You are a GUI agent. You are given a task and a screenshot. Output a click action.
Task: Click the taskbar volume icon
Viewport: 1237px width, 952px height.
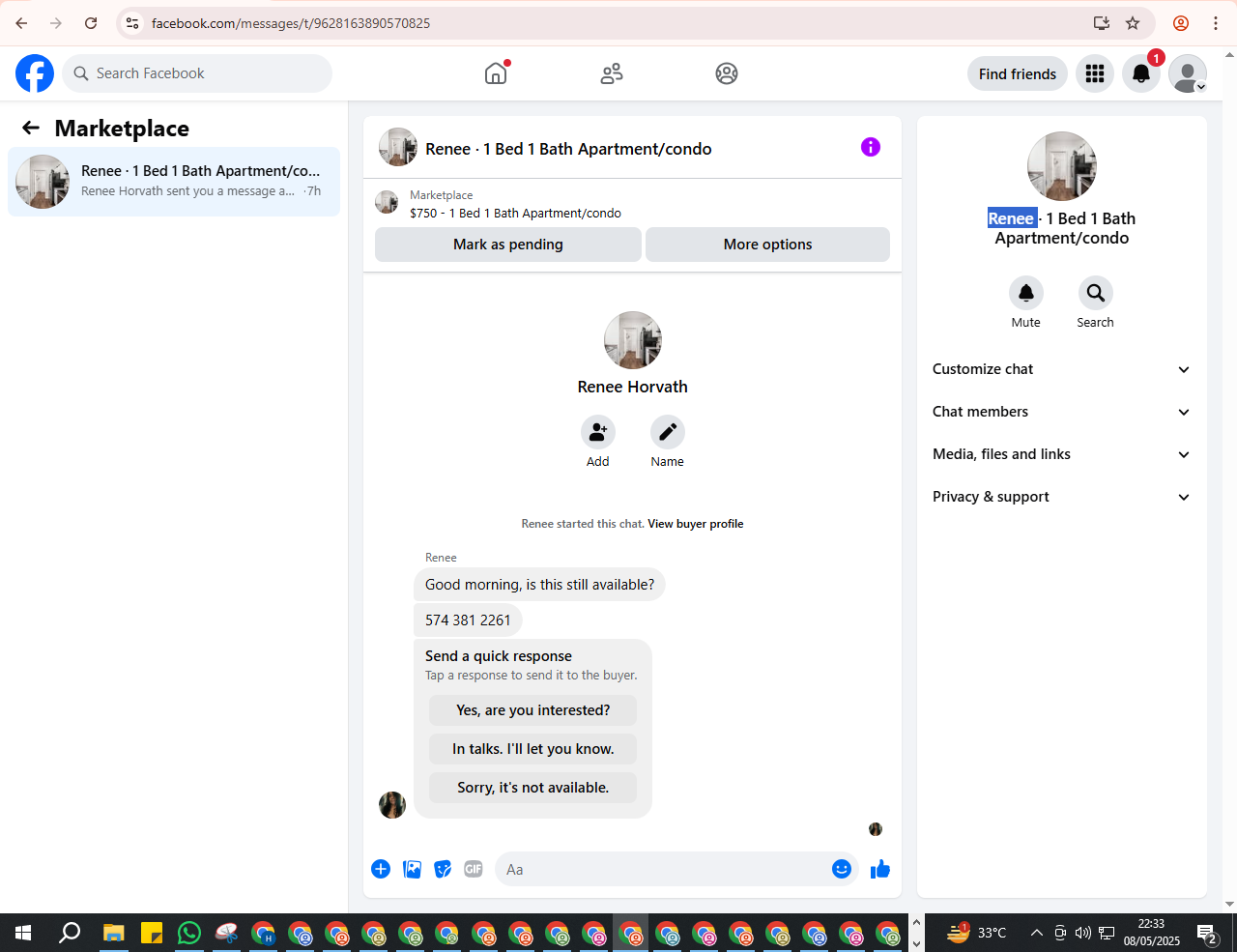pyautogui.click(x=1082, y=933)
